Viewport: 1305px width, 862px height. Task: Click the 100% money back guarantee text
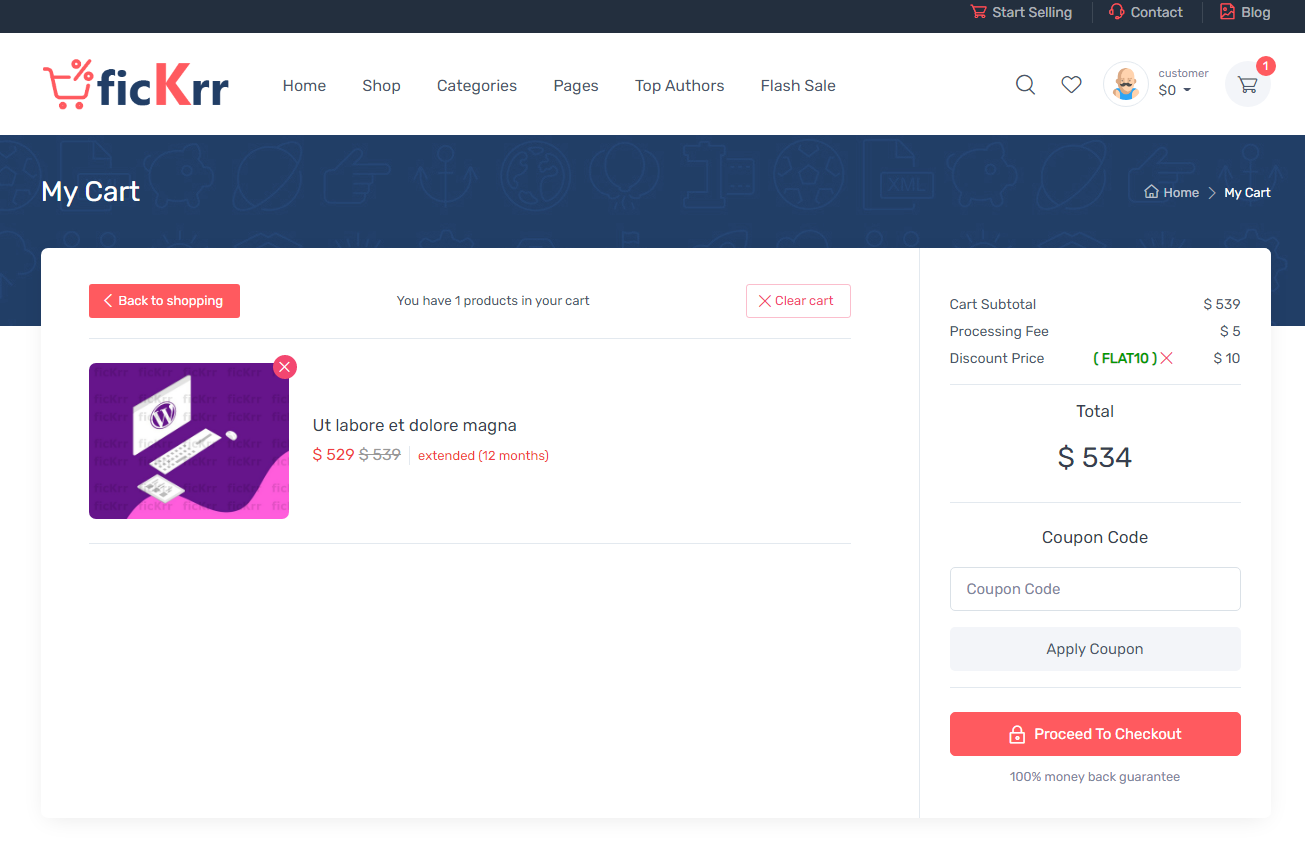pyautogui.click(x=1095, y=777)
